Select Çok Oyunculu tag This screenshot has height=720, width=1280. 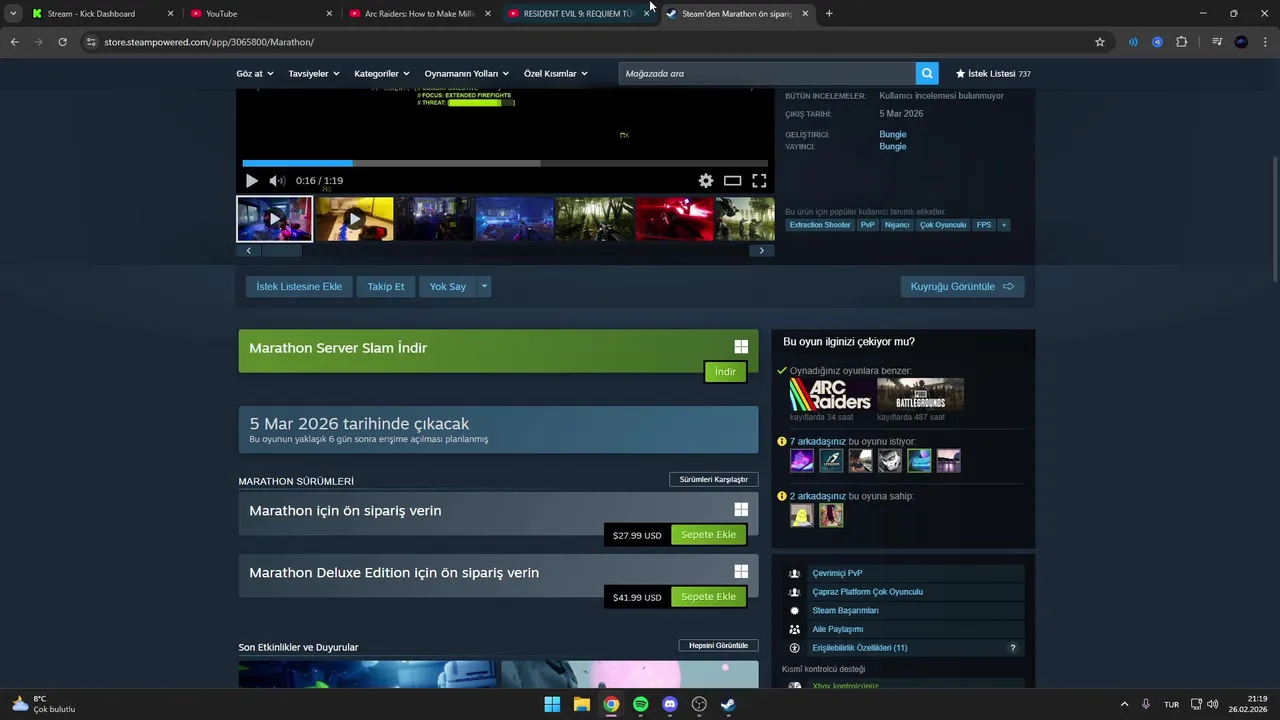tap(943, 225)
